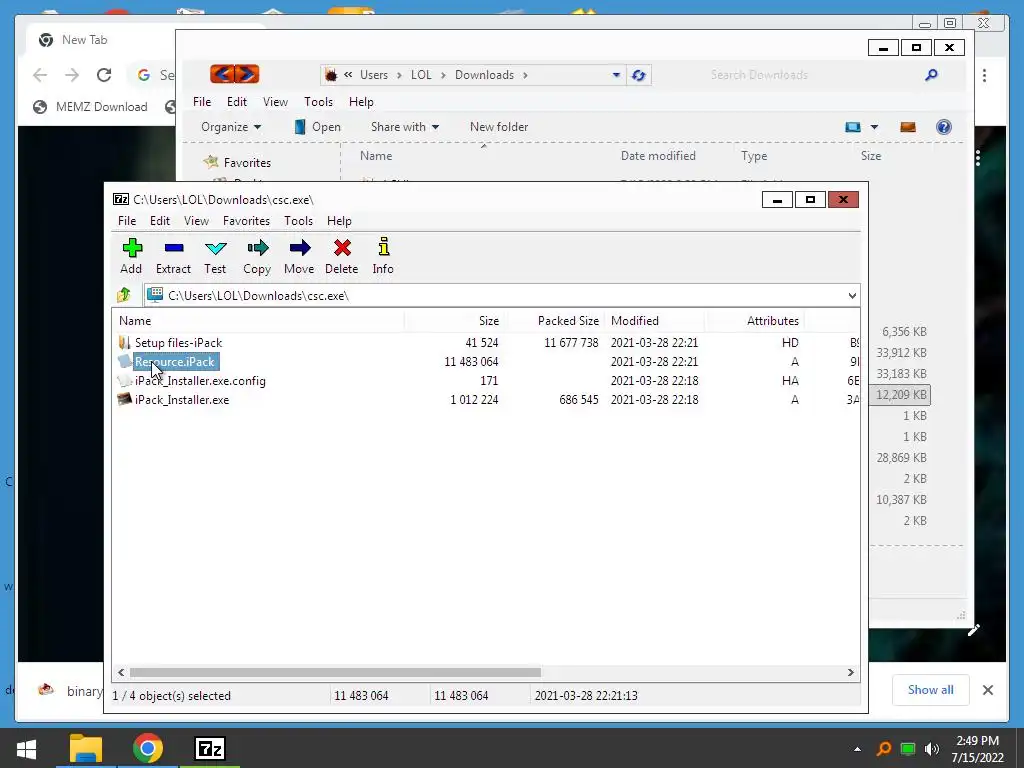Go up one folder level in 7-Zip

124,295
